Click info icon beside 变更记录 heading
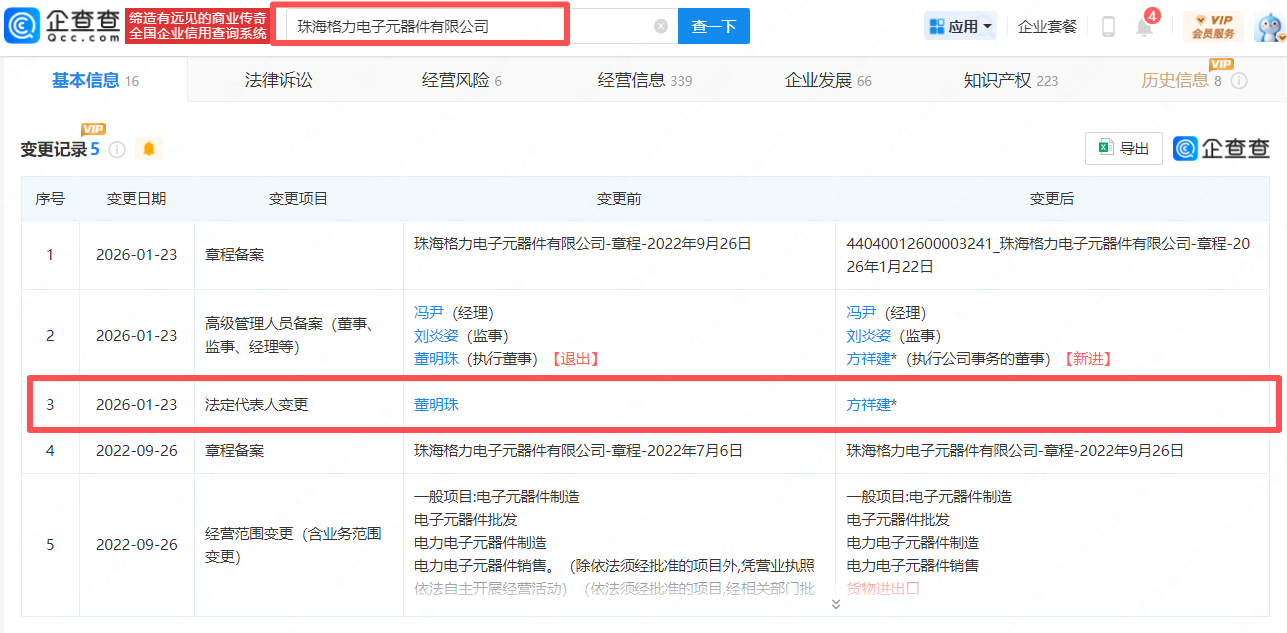Image resolution: width=1287 pixels, height=633 pixels. point(117,150)
